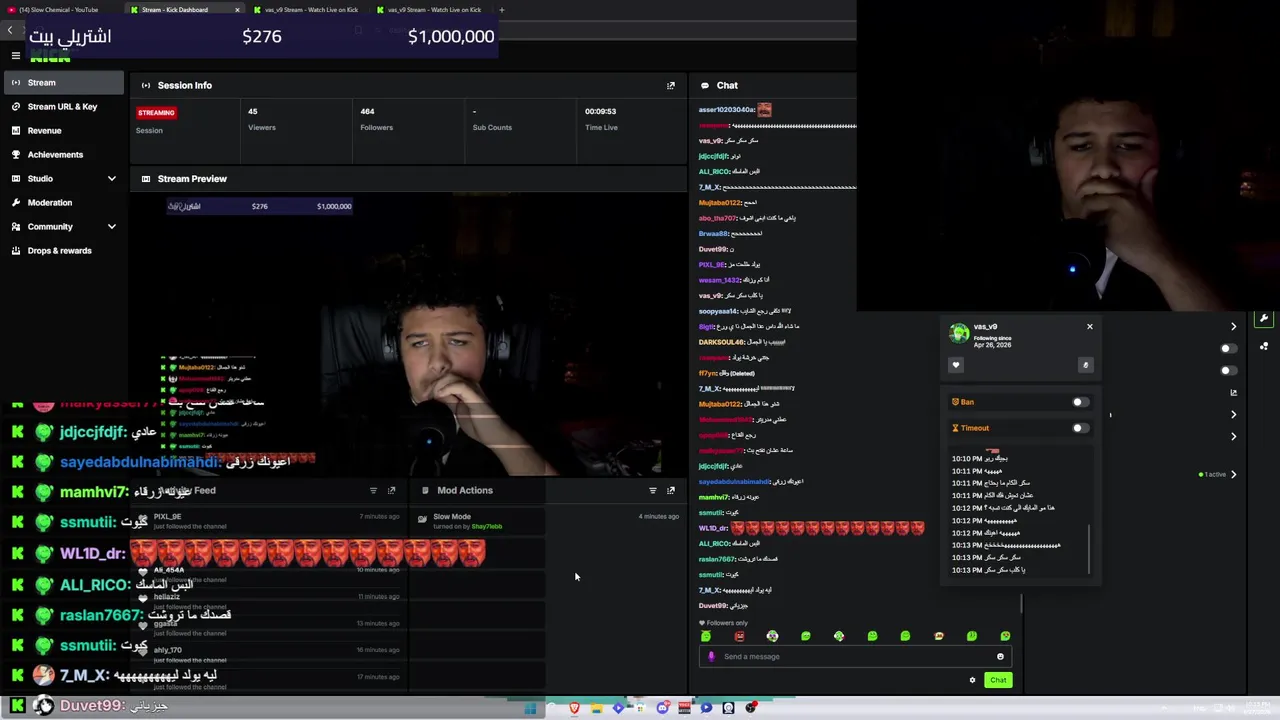1280x720 pixels.
Task: Pop out the Session Info panel
Action: point(671,86)
